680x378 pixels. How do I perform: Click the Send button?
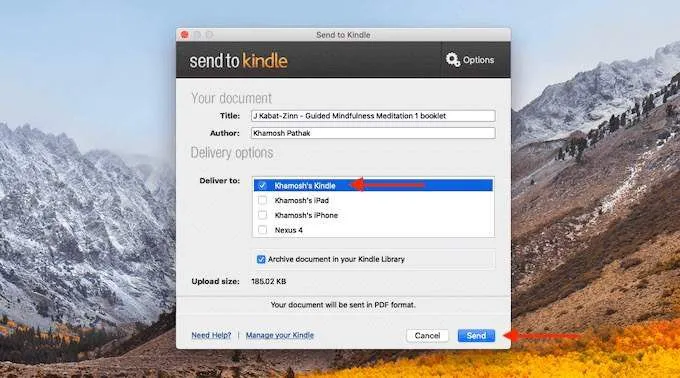(476, 336)
